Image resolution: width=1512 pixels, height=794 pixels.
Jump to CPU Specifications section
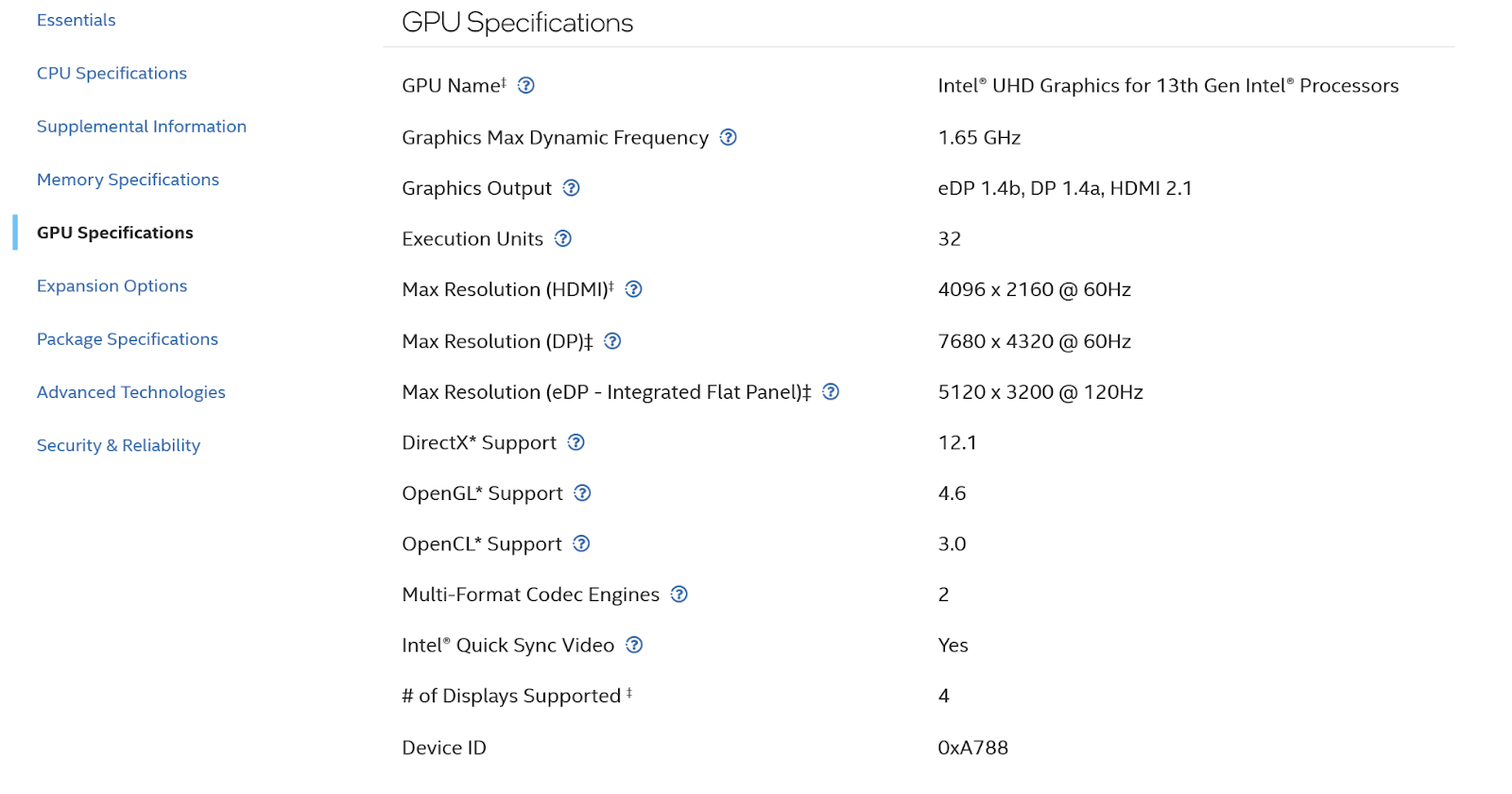[112, 73]
